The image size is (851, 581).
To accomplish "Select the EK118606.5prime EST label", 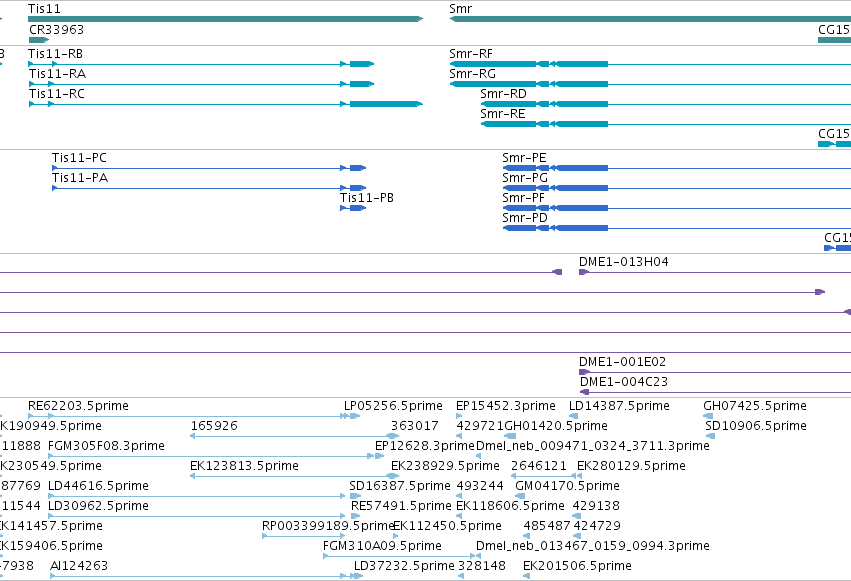I will [510, 506].
